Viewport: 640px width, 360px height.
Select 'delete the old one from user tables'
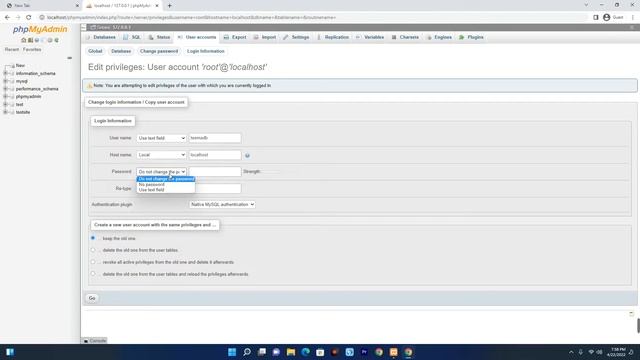(93, 250)
